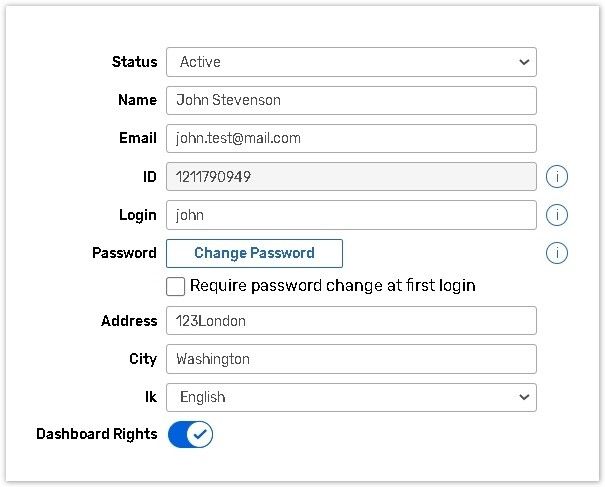Open the info icon for Password row
Image resolution: width=605 pixels, height=487 pixels.
pos(557,253)
